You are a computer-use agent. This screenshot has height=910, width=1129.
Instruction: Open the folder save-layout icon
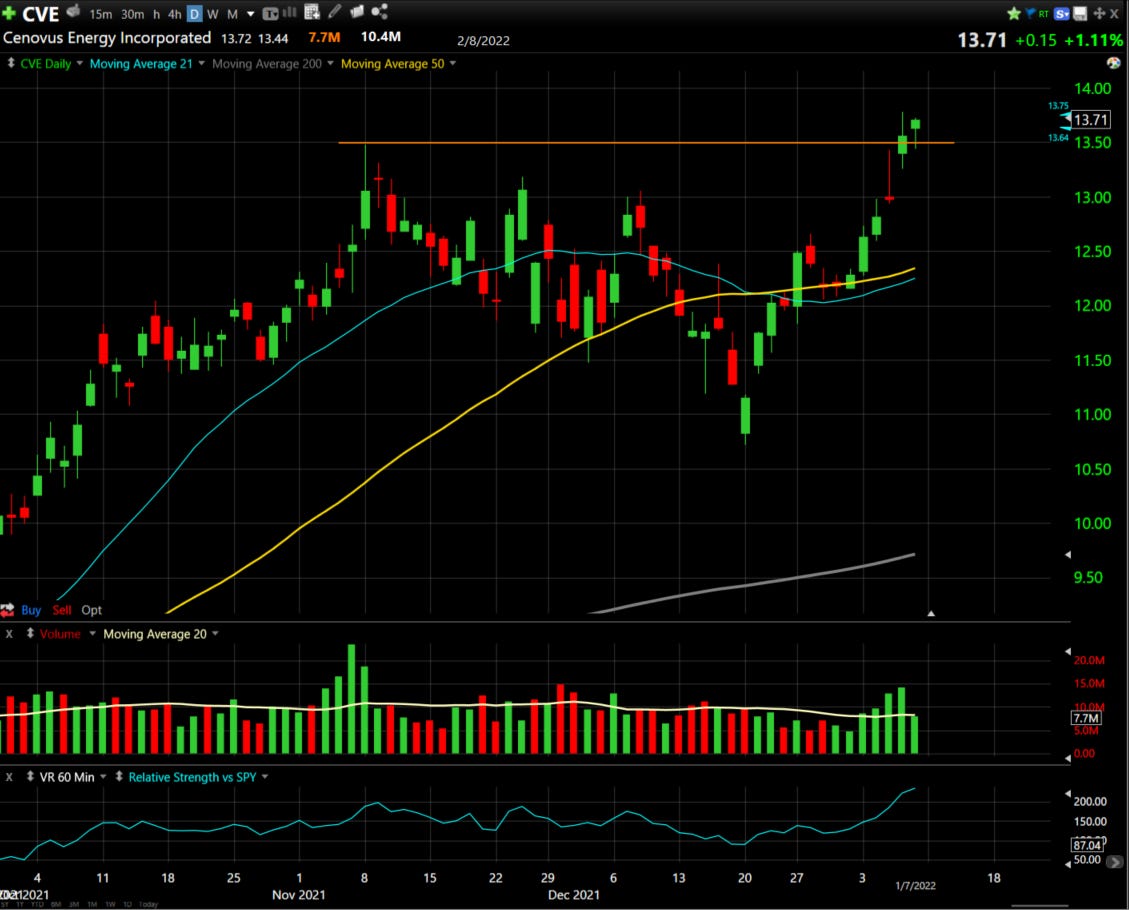(x=357, y=12)
